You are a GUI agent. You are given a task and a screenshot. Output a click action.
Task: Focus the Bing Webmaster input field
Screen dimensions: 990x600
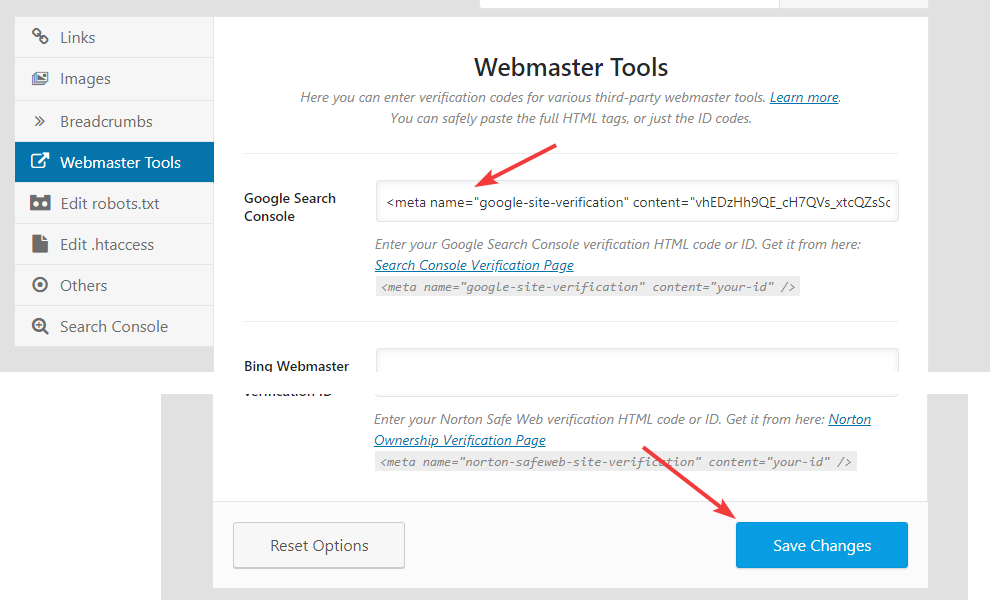click(637, 360)
